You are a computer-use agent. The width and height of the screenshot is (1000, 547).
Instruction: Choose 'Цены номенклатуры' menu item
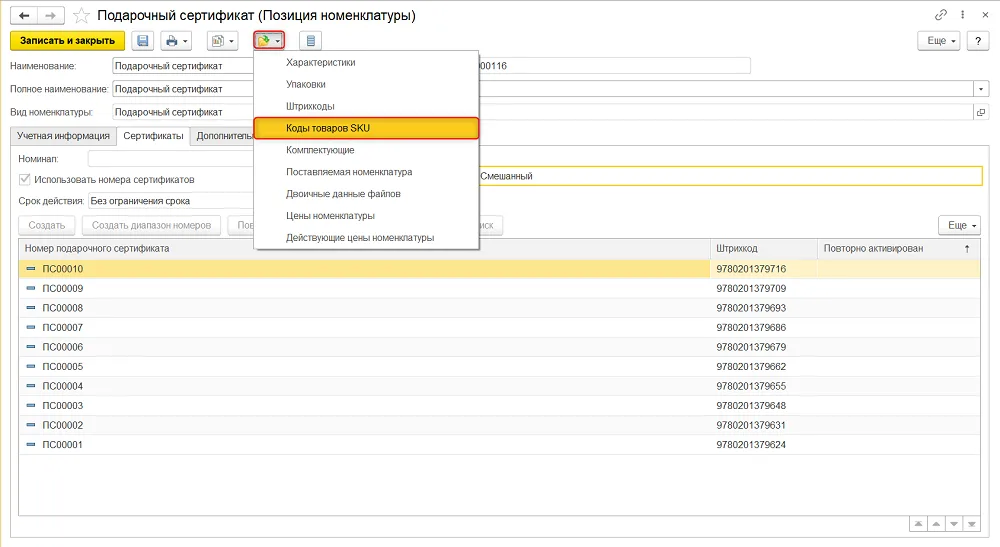coord(366,215)
